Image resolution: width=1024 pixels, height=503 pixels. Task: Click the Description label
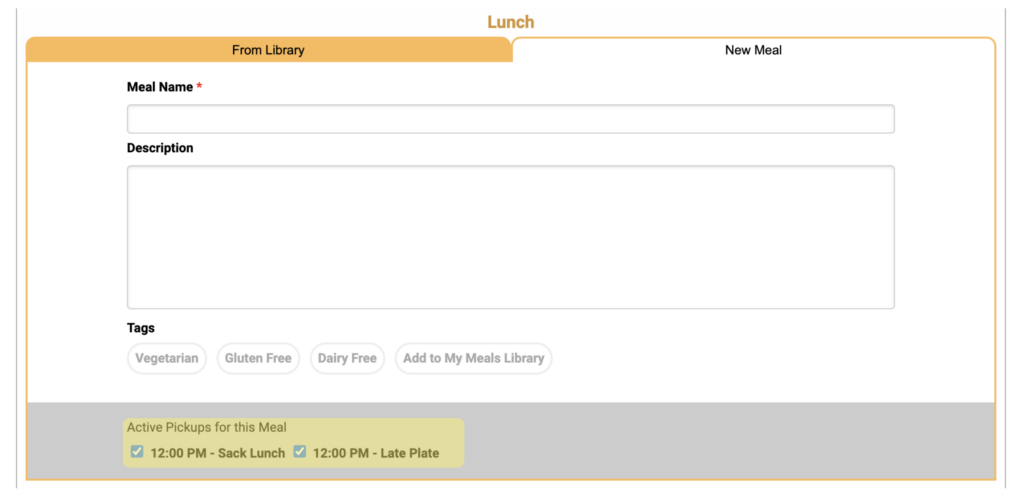160,148
